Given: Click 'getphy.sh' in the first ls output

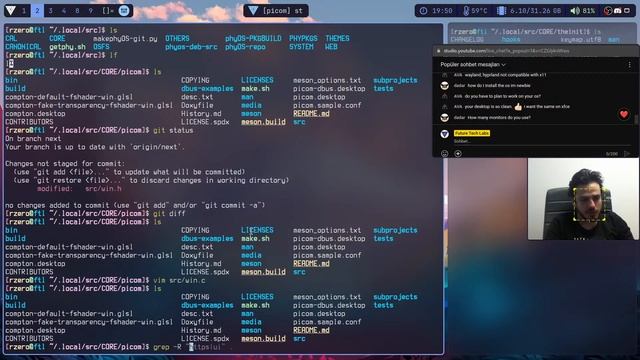Looking at the screenshot, I should [x=67, y=47].
